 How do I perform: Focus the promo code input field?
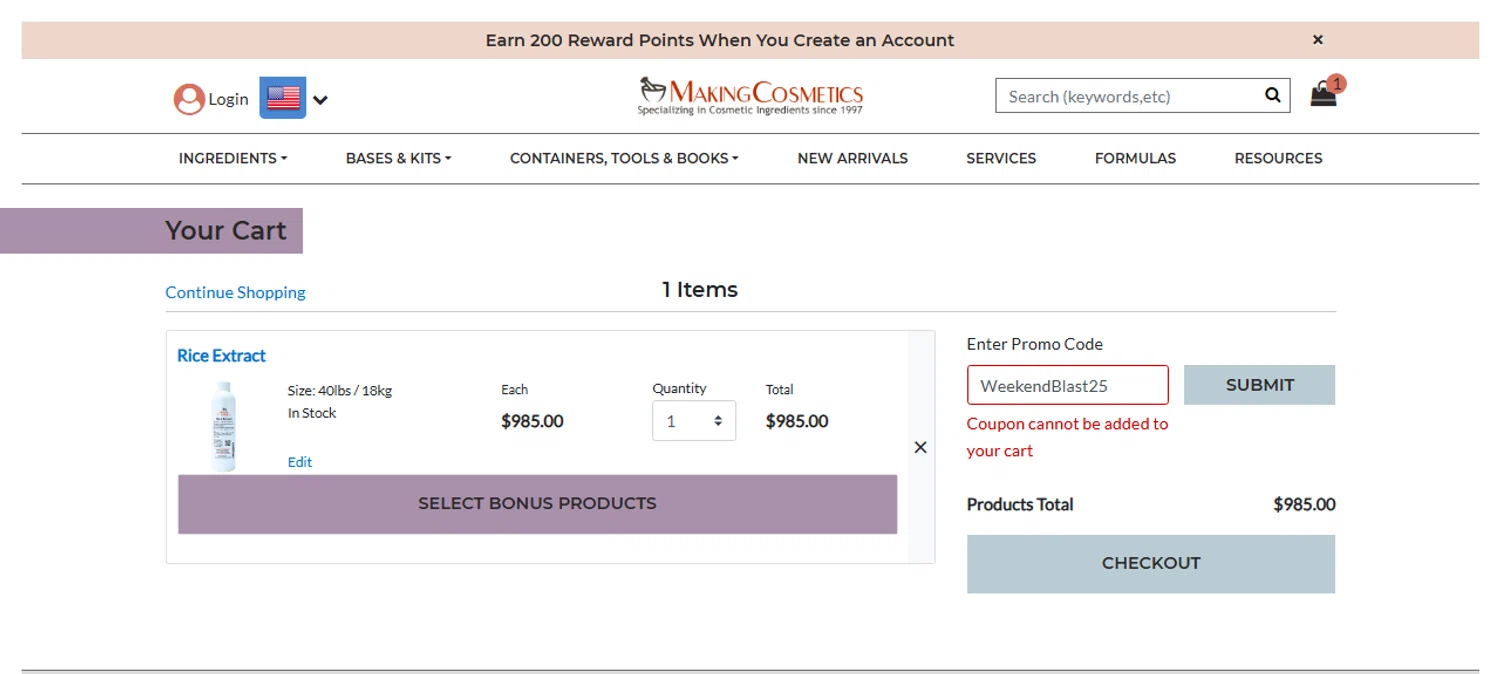(1067, 385)
